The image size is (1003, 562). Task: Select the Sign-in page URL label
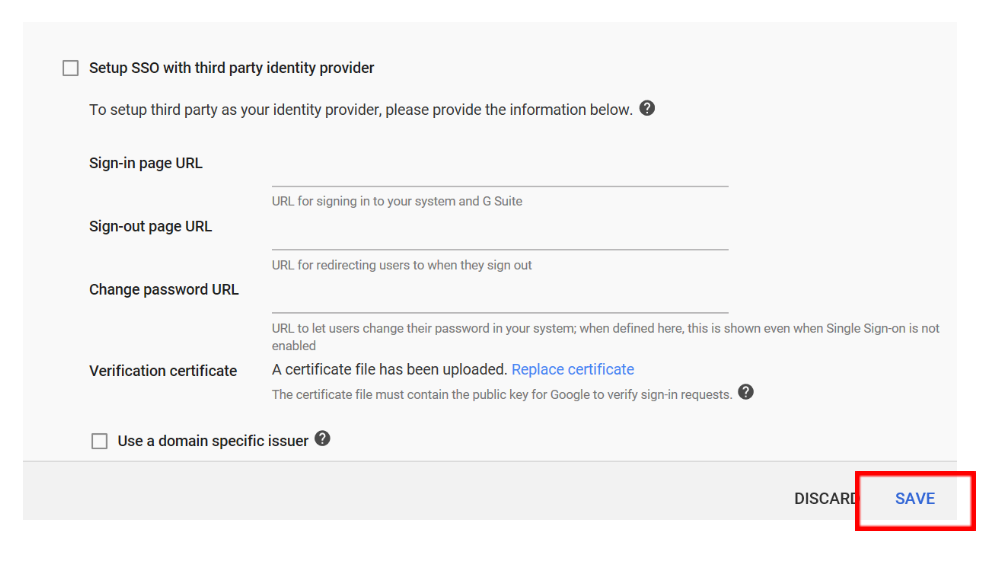pyautogui.click(x=146, y=163)
